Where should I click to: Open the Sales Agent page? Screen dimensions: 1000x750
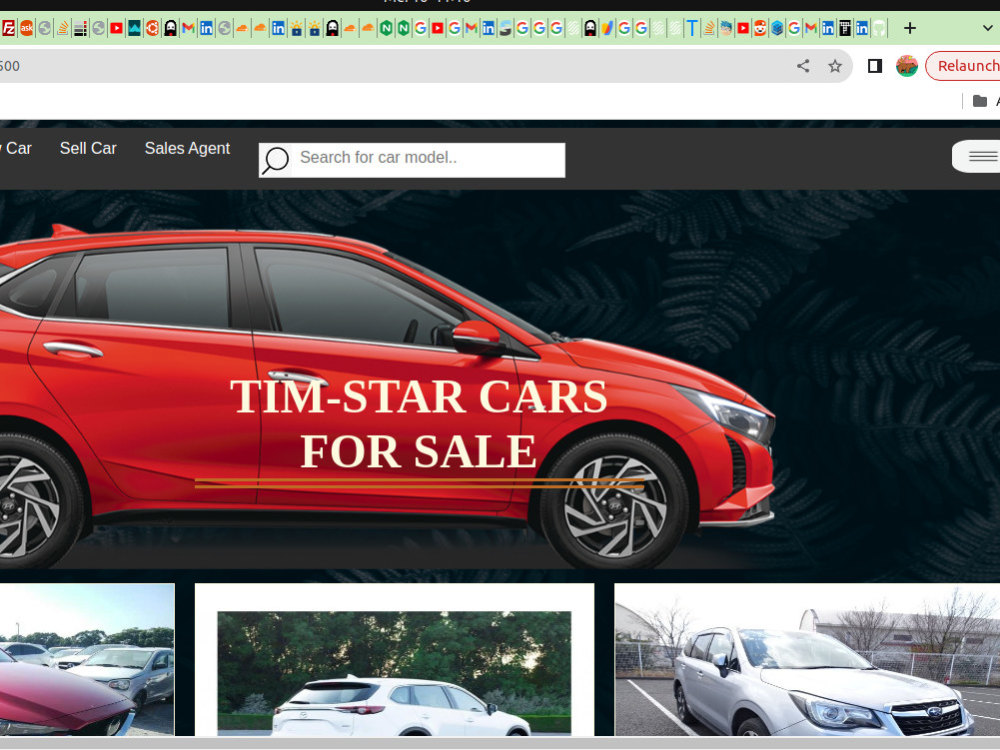(187, 148)
